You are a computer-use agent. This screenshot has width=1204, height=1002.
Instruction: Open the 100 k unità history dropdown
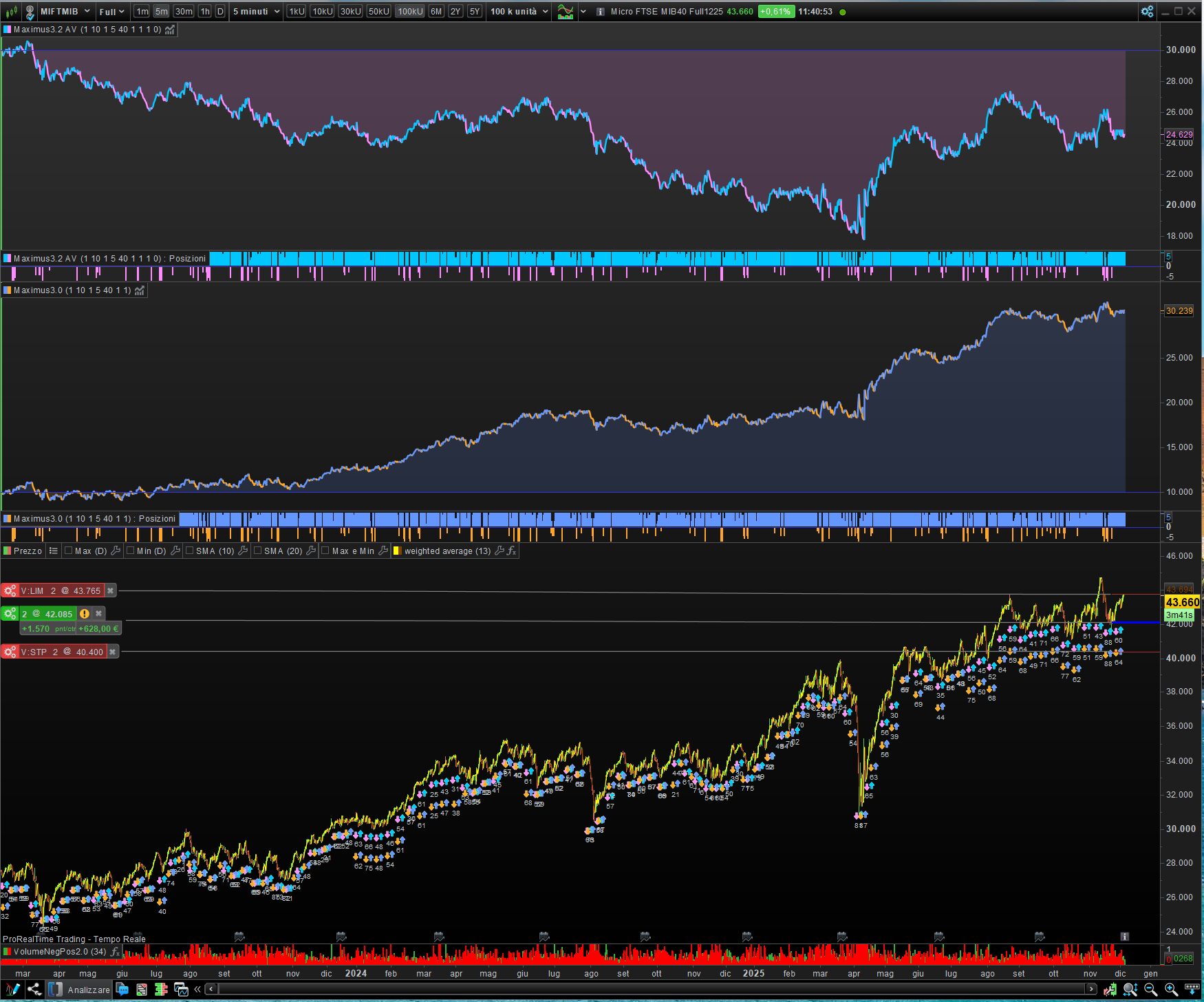tap(519, 12)
